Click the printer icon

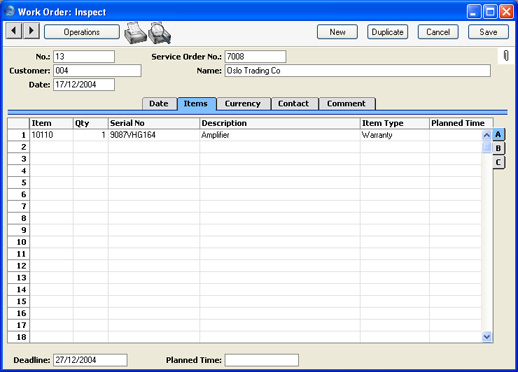[135, 33]
